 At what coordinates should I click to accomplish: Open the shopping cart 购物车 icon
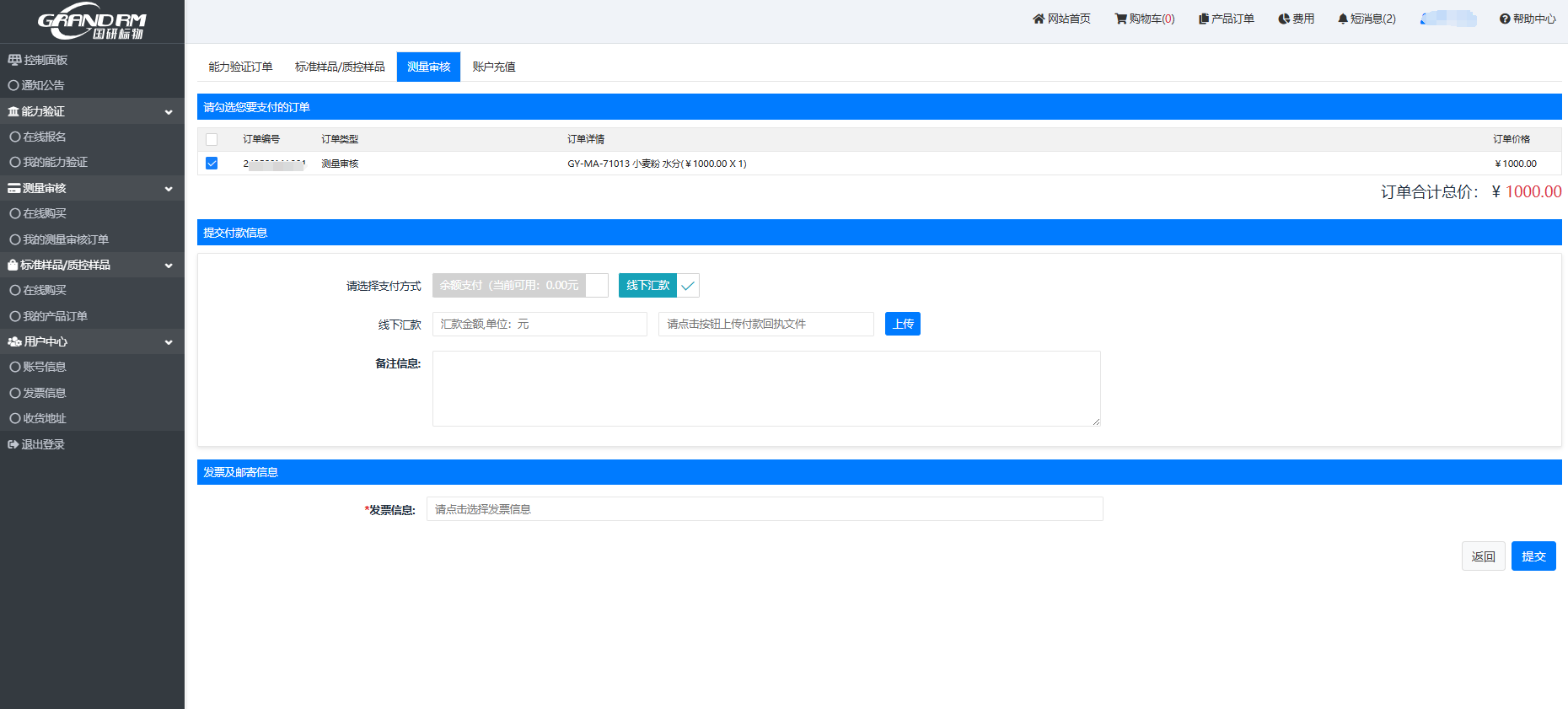(x=1120, y=19)
